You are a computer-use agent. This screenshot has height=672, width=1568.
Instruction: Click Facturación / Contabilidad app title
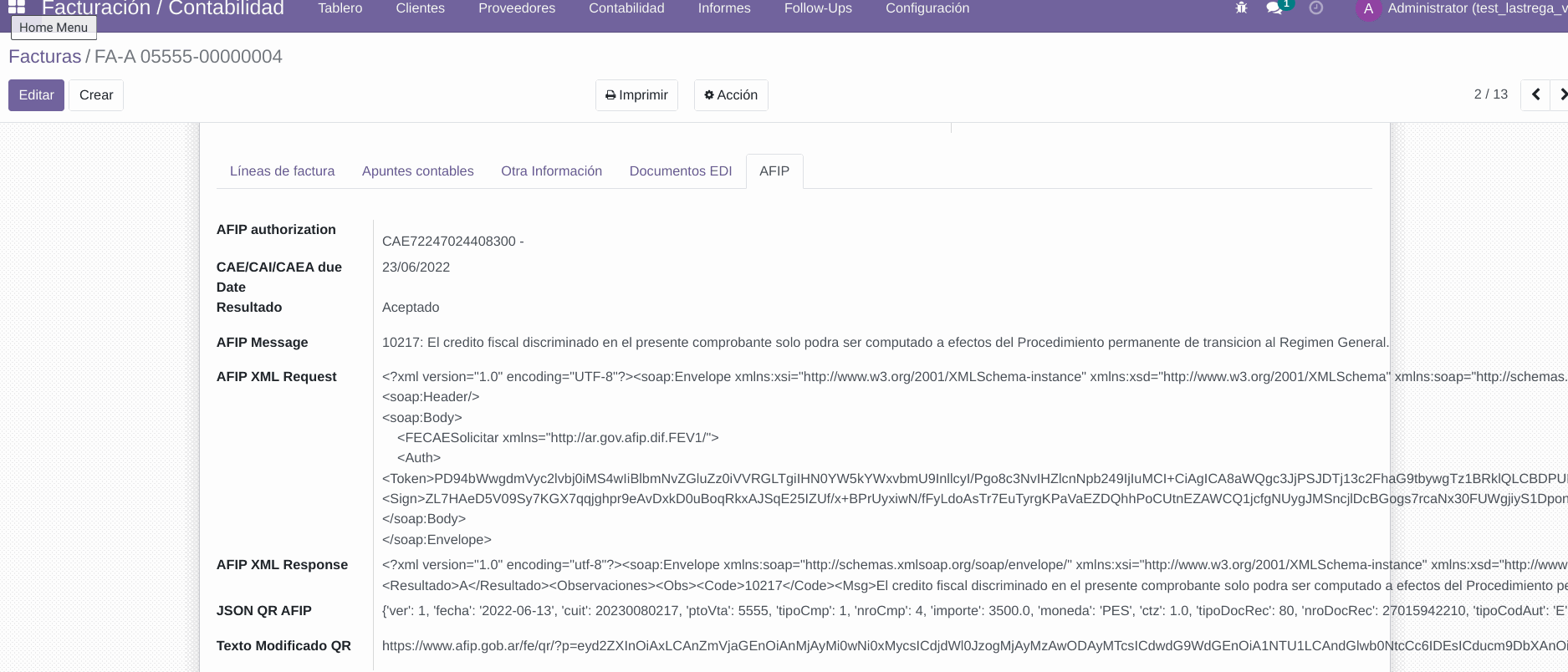click(x=162, y=8)
